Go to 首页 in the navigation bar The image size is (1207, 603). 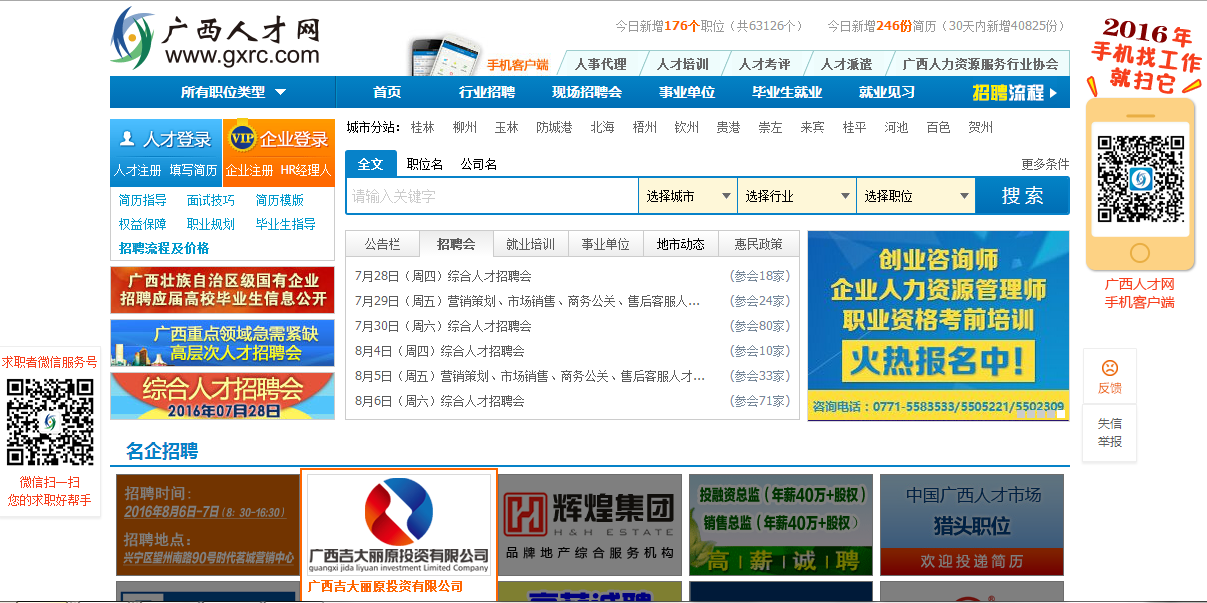tap(387, 92)
